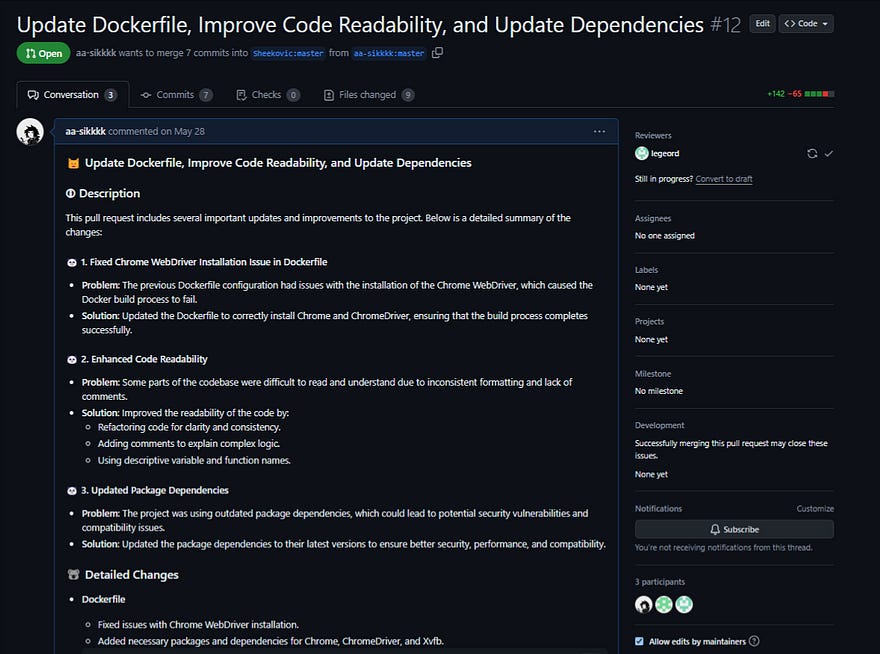
Task: Click the aa-sikkkk:master head branch link
Action: pyautogui.click(x=389, y=53)
